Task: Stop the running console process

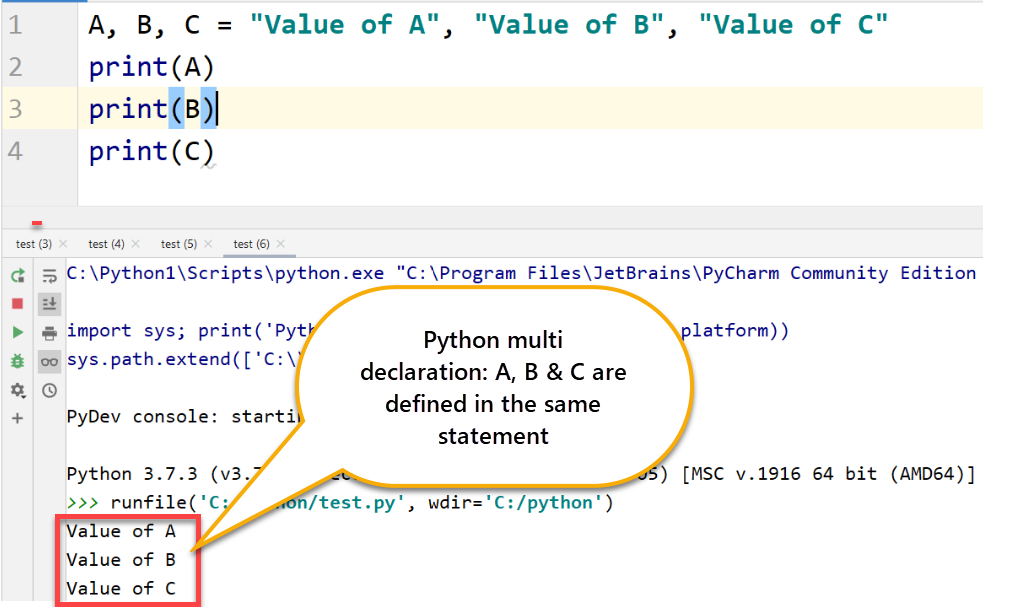Action: [x=18, y=304]
